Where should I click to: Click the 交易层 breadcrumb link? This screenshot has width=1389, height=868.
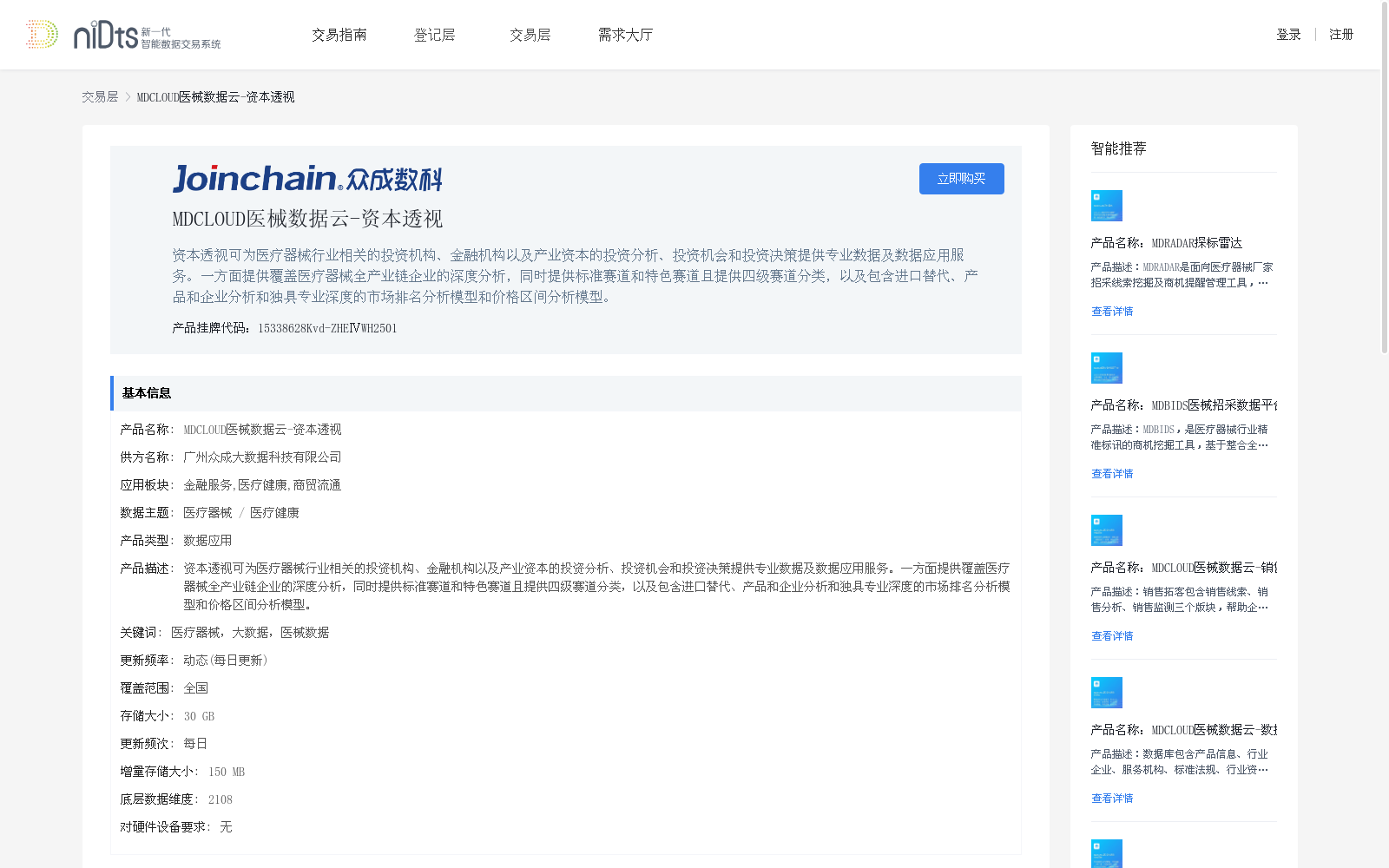(x=100, y=97)
